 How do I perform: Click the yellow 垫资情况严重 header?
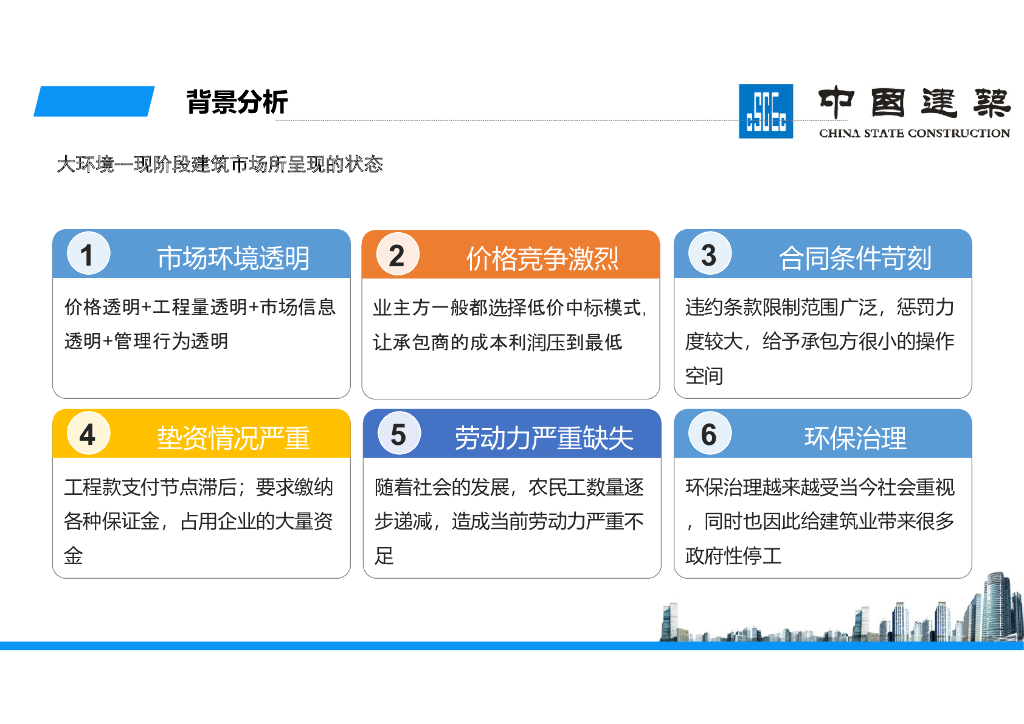click(232, 438)
